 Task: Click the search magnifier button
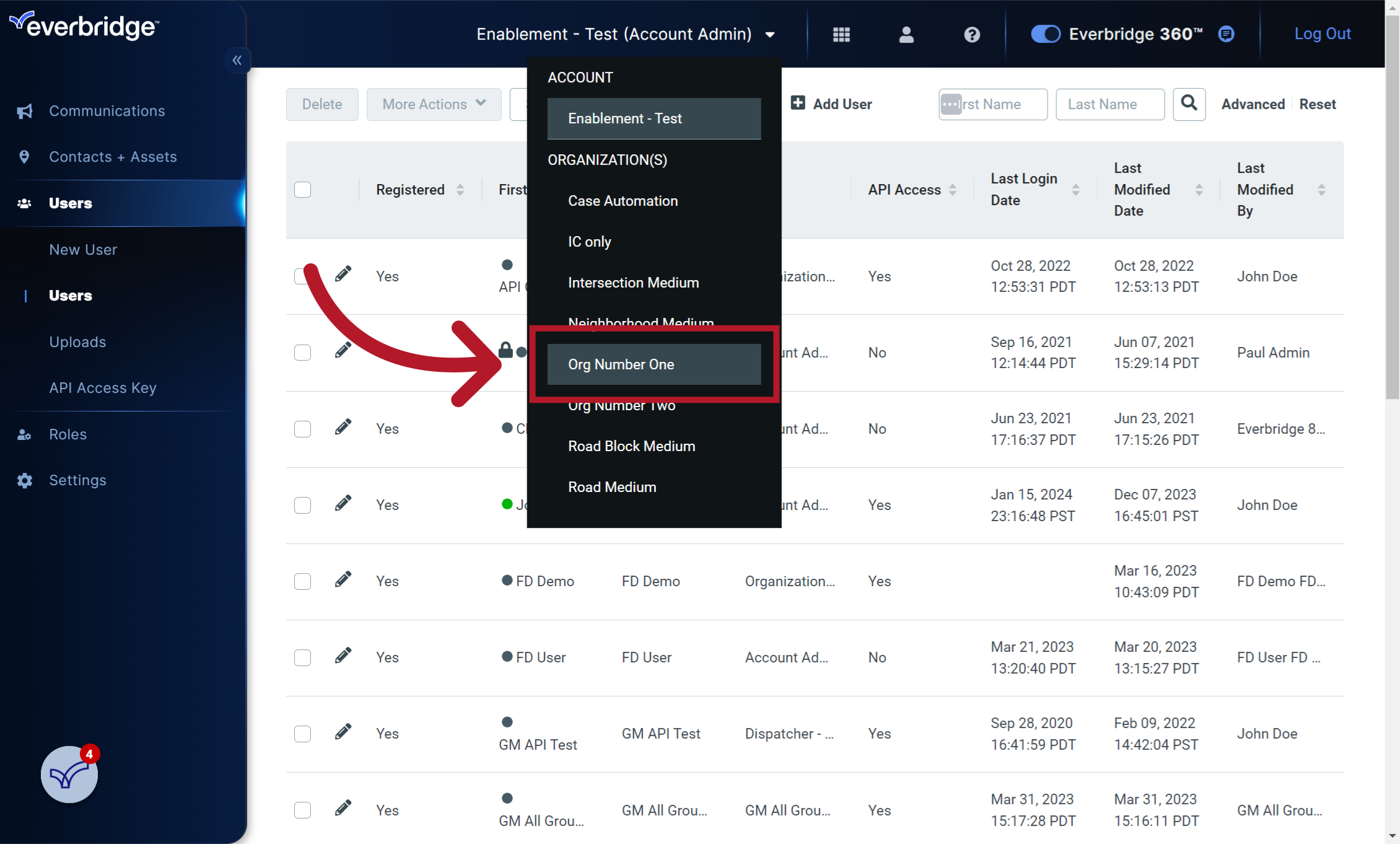click(1189, 103)
